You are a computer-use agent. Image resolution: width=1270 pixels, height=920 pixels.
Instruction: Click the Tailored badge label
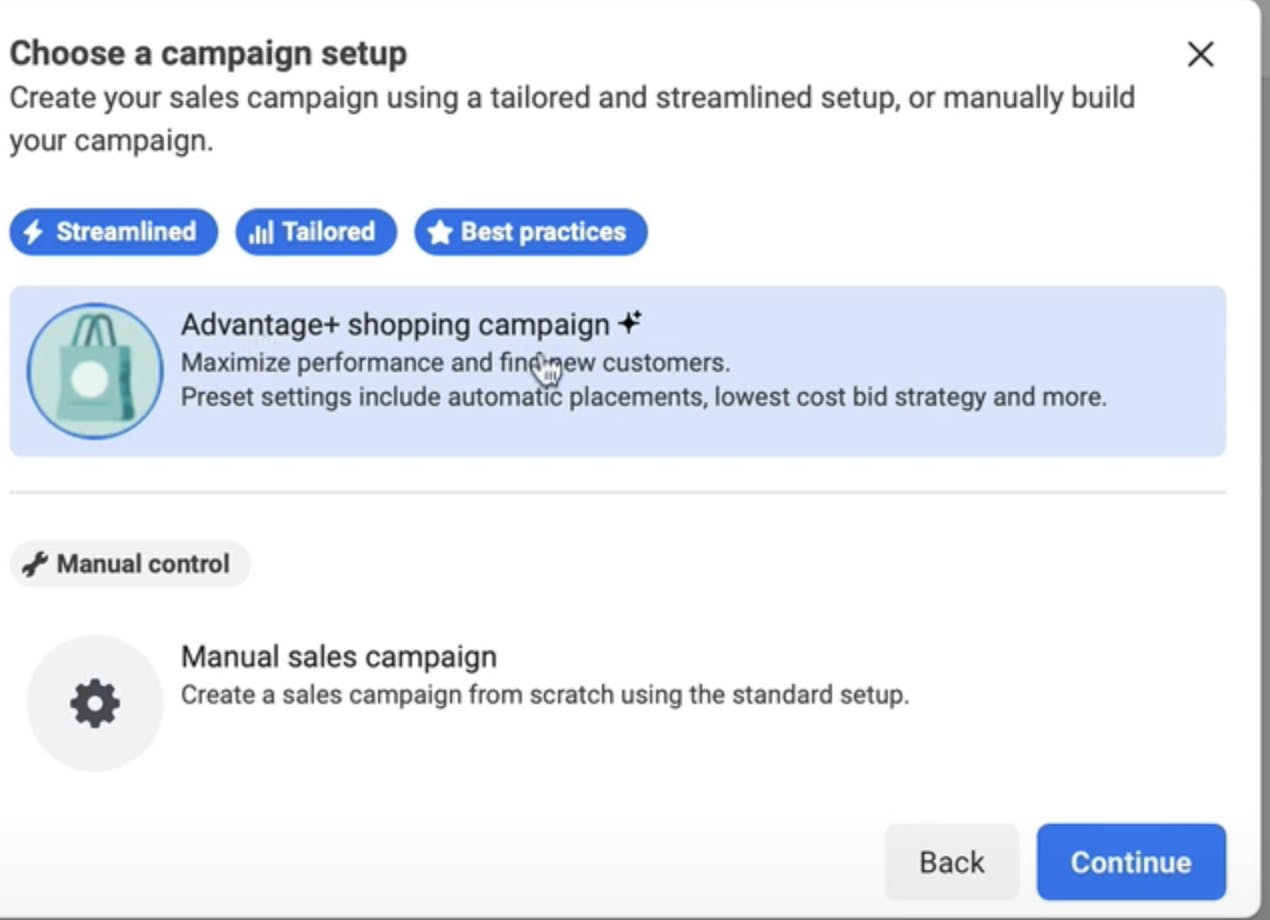pos(328,232)
